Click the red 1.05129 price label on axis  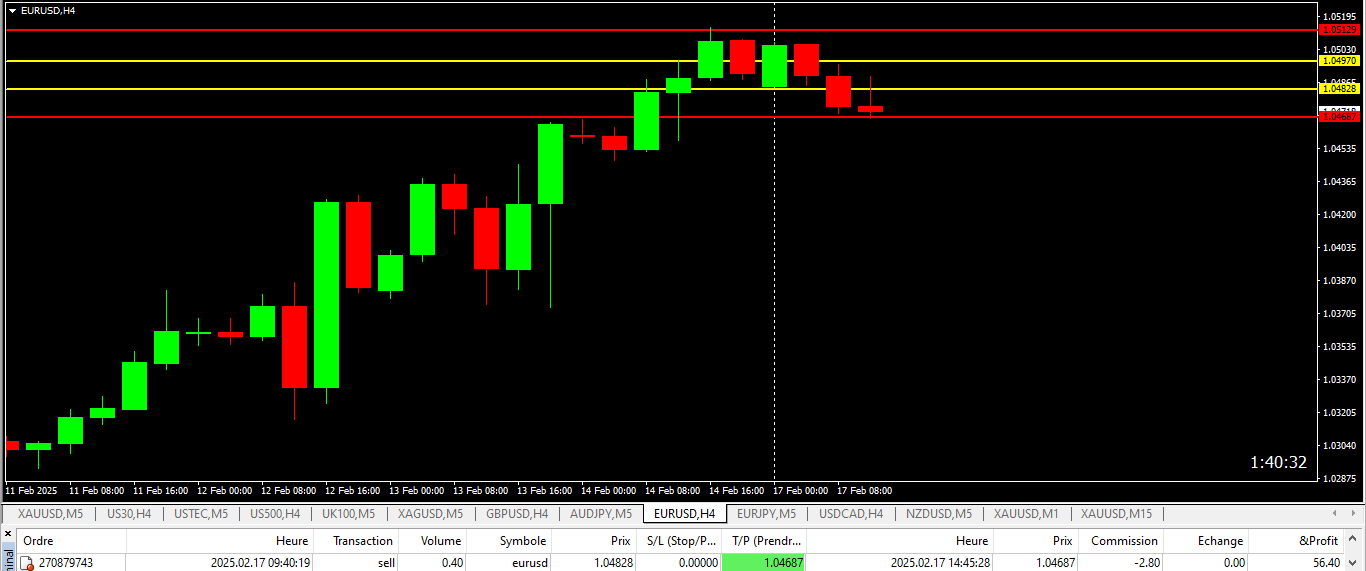(1340, 30)
